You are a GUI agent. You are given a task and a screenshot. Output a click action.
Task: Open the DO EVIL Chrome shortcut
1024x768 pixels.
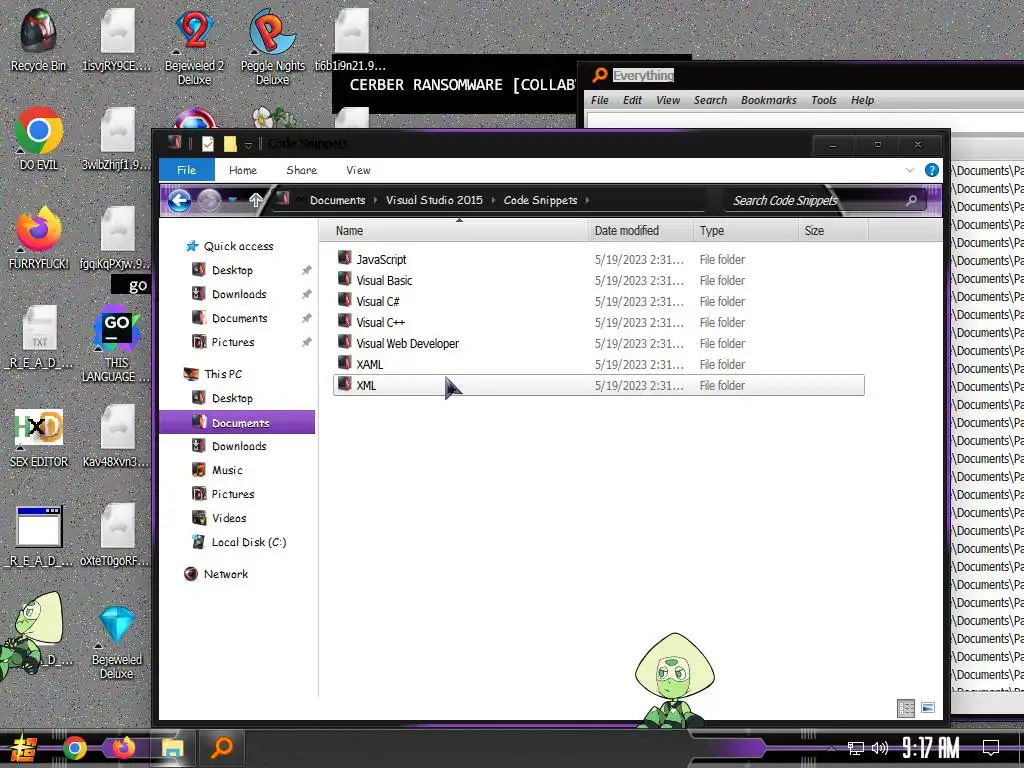click(39, 138)
